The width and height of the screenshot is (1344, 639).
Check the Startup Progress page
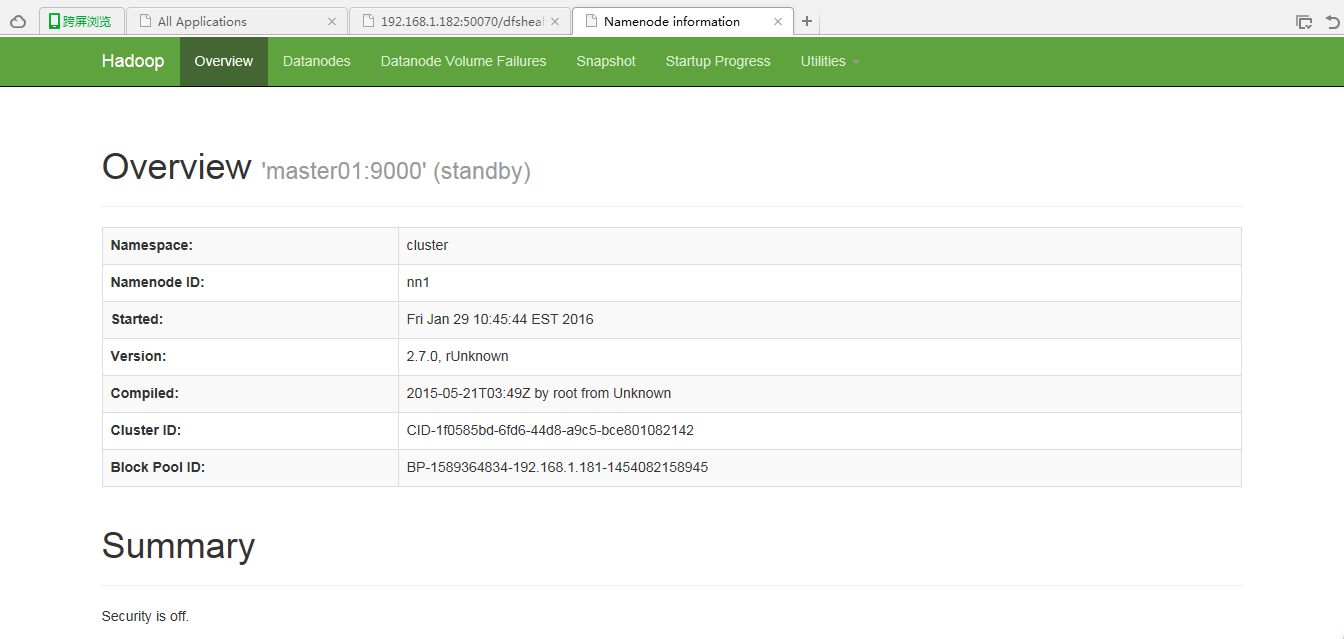[718, 61]
